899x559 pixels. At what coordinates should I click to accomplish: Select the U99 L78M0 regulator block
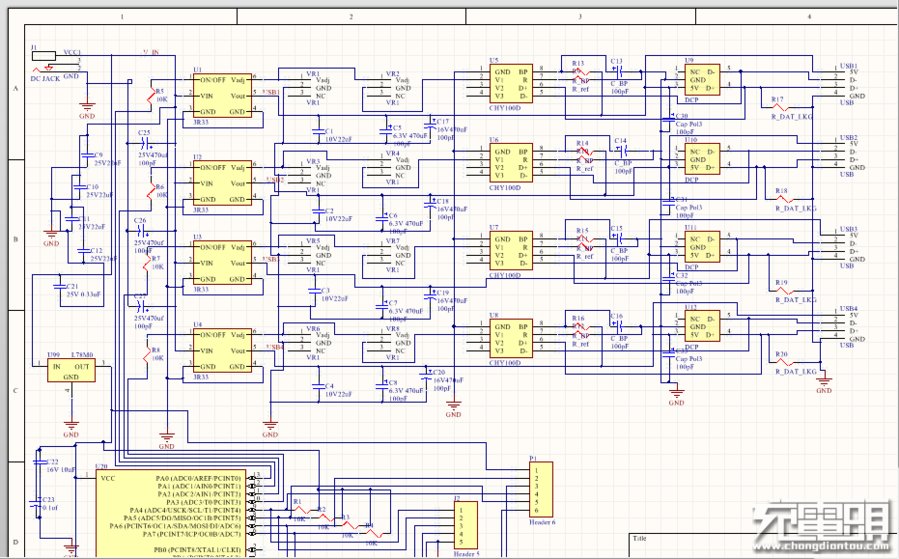click(x=71, y=370)
